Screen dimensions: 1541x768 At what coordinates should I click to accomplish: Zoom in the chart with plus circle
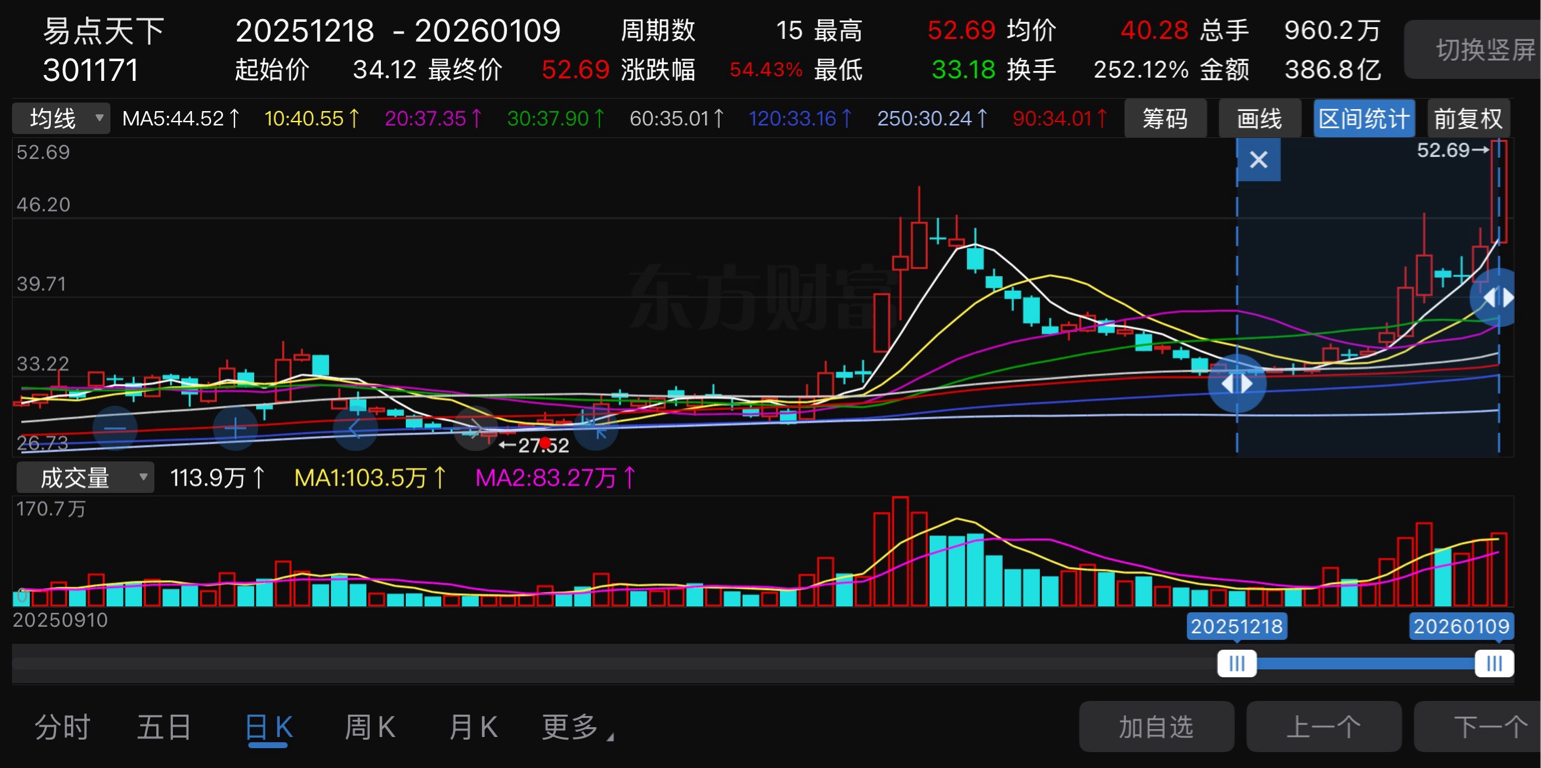[235, 428]
